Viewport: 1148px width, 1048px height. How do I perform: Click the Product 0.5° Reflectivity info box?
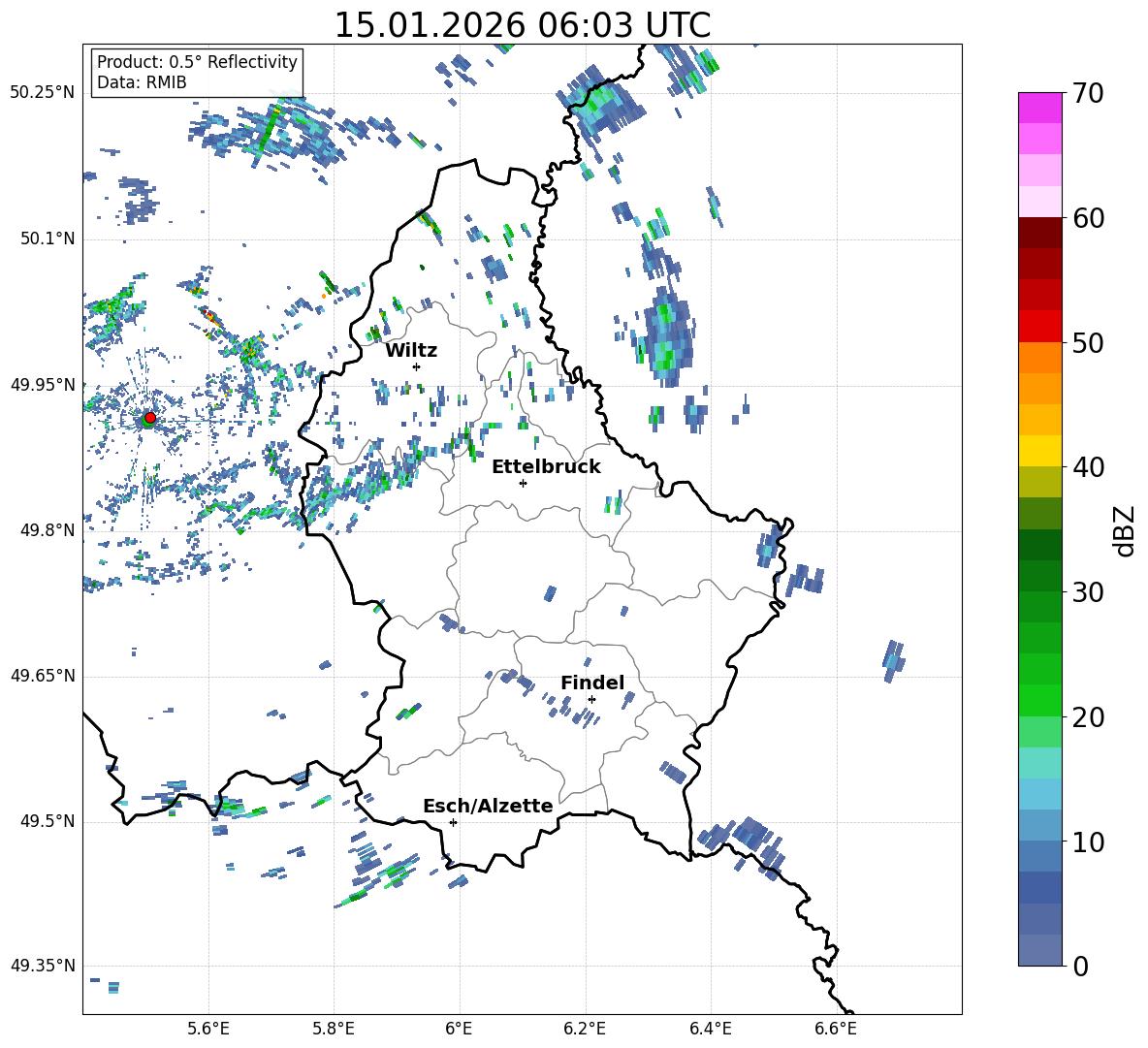click(x=197, y=73)
